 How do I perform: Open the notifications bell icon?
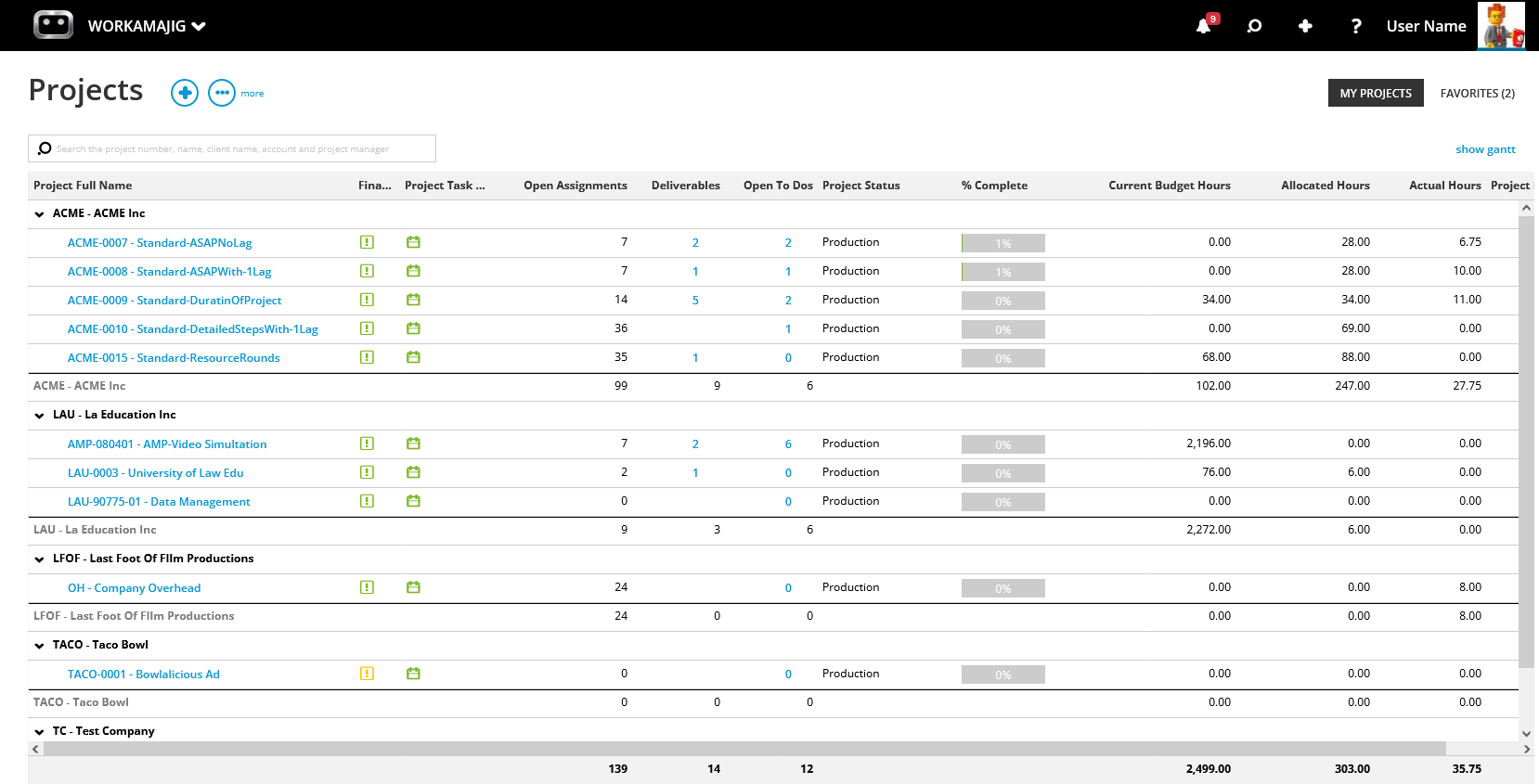pos(1204,25)
